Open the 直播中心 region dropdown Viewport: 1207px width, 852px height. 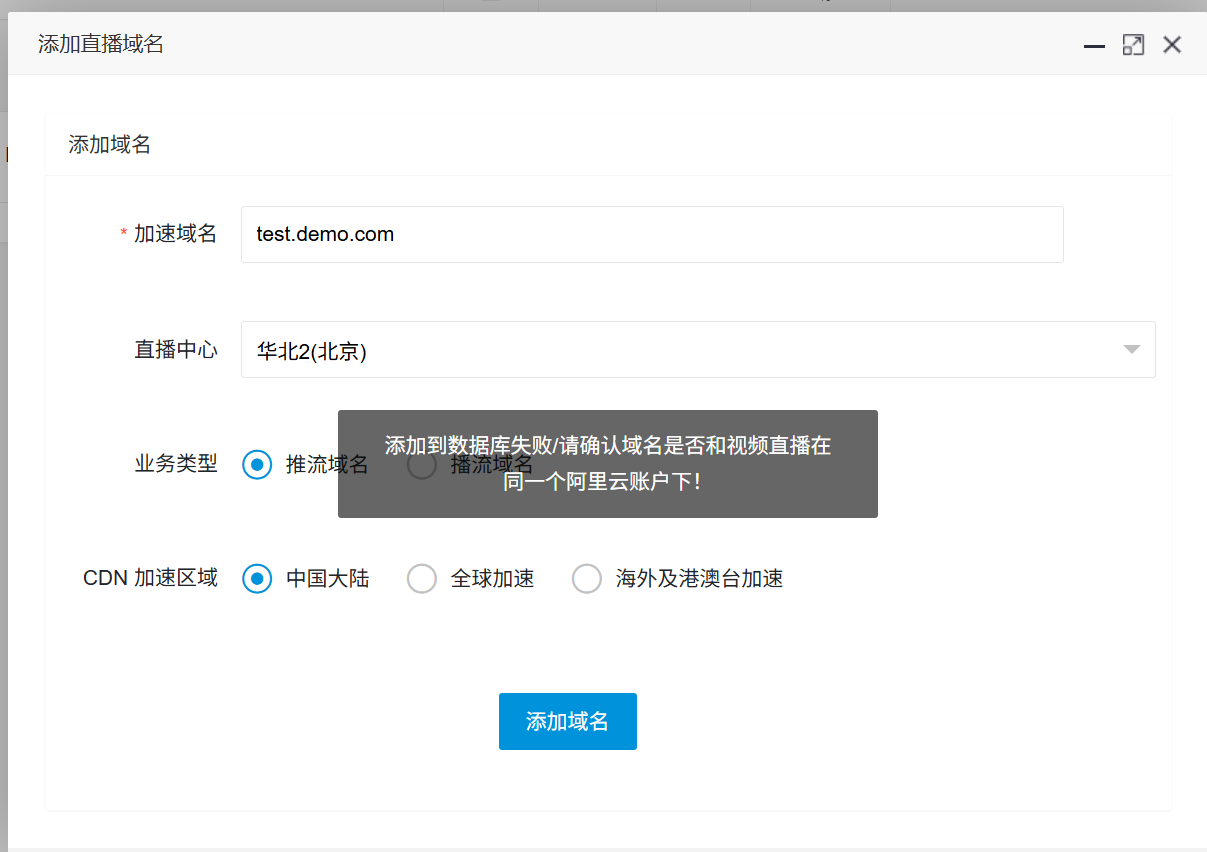(698, 350)
